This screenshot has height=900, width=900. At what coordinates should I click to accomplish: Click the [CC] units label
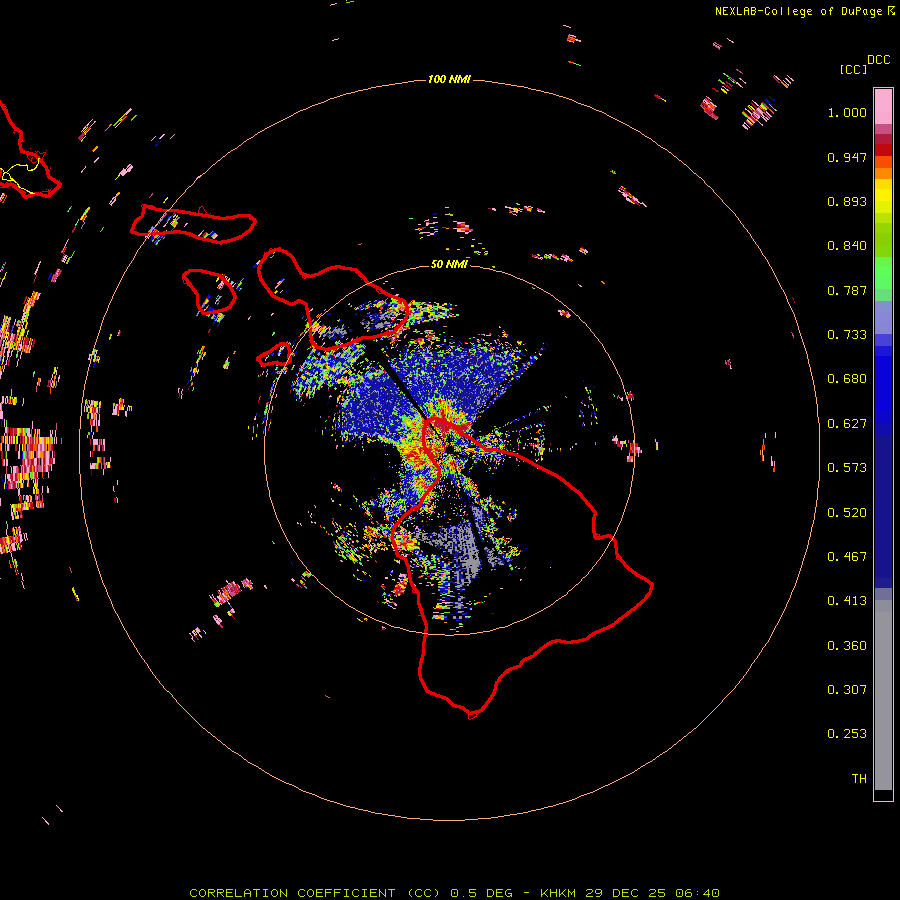pyautogui.click(x=853, y=69)
